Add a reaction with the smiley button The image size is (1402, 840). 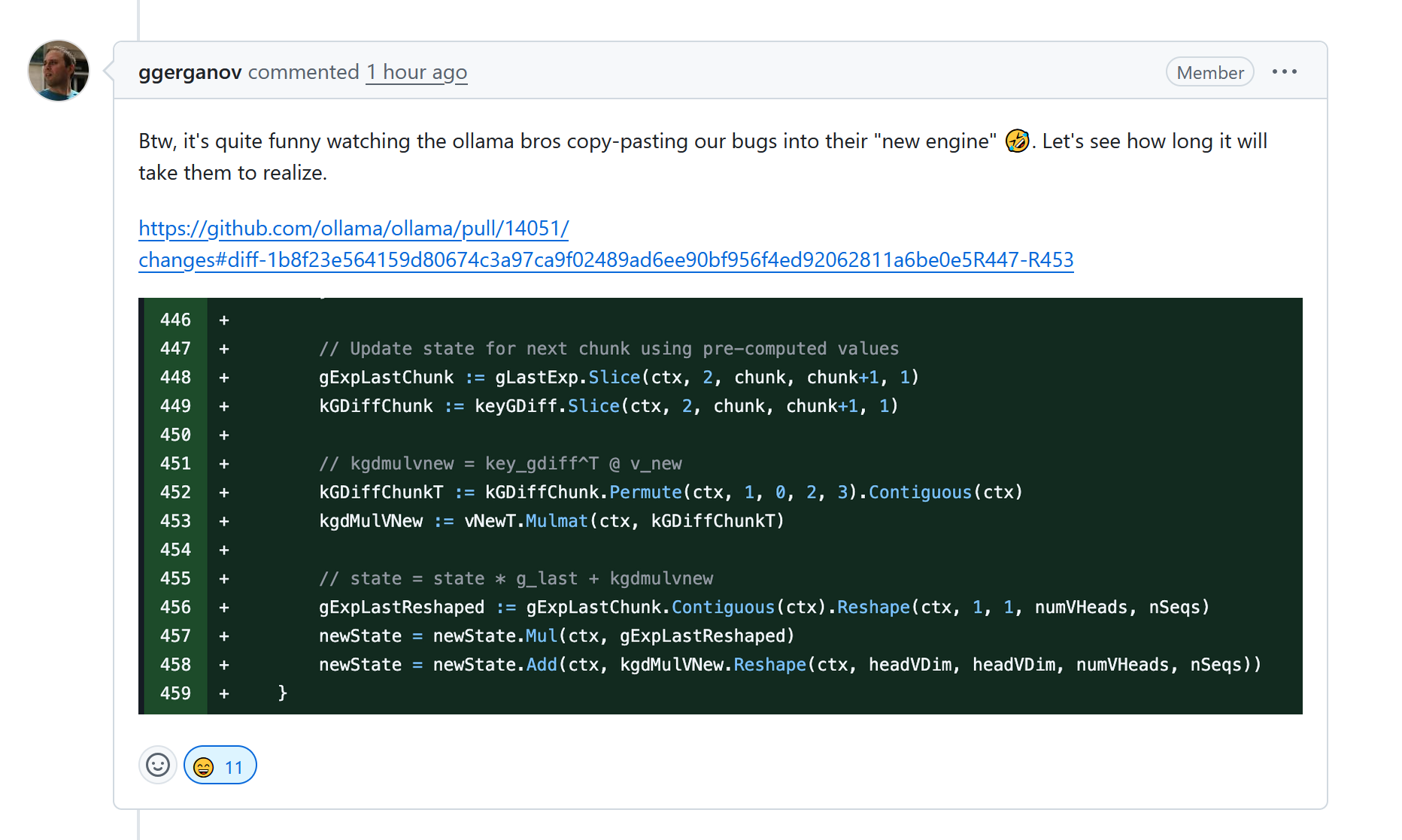point(158,766)
